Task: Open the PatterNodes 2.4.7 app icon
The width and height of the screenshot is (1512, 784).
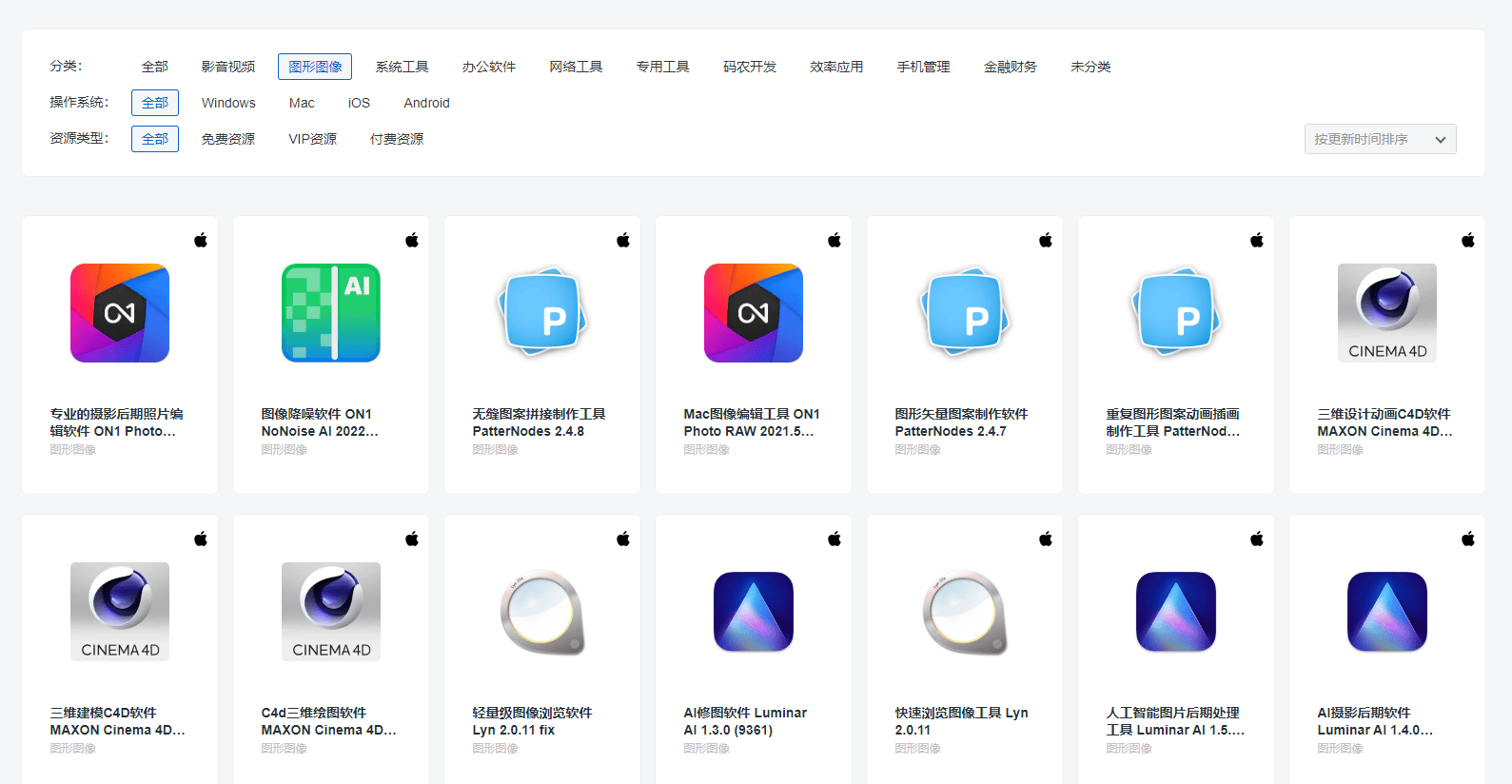Action: (965, 313)
